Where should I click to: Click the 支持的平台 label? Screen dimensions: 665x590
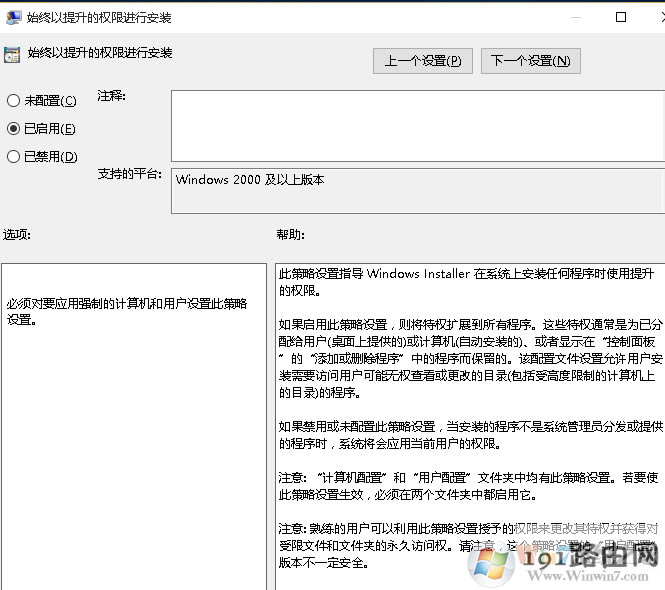coord(129,174)
